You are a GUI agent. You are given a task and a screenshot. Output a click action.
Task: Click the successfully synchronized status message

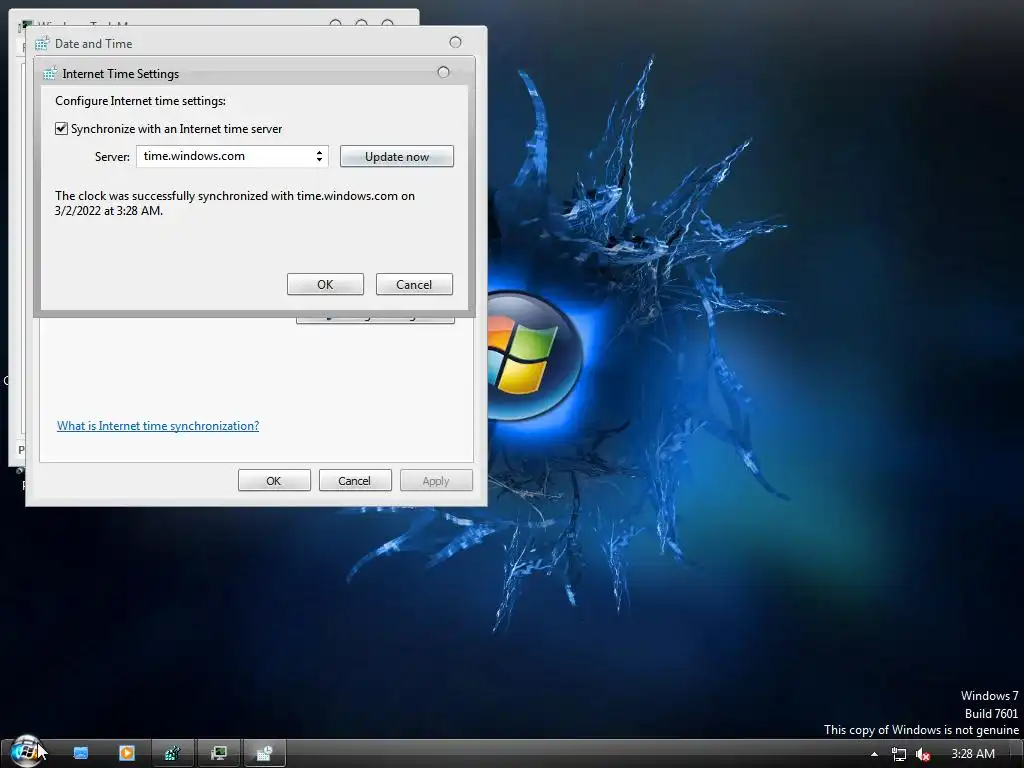pyautogui.click(x=234, y=203)
